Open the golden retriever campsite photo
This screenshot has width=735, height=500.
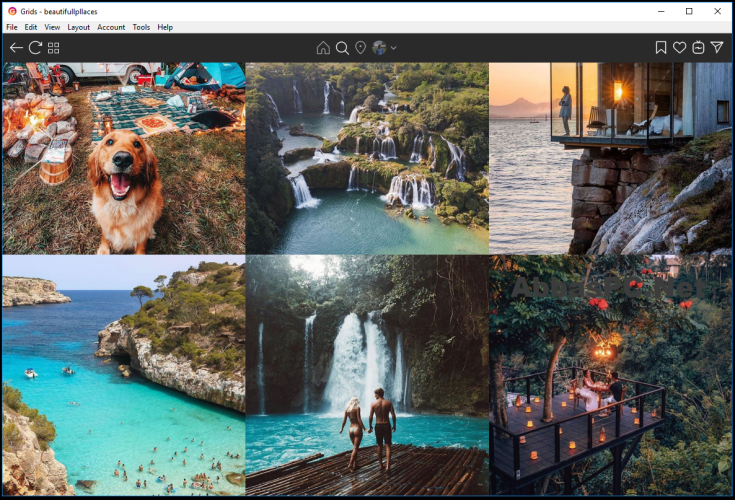124,158
